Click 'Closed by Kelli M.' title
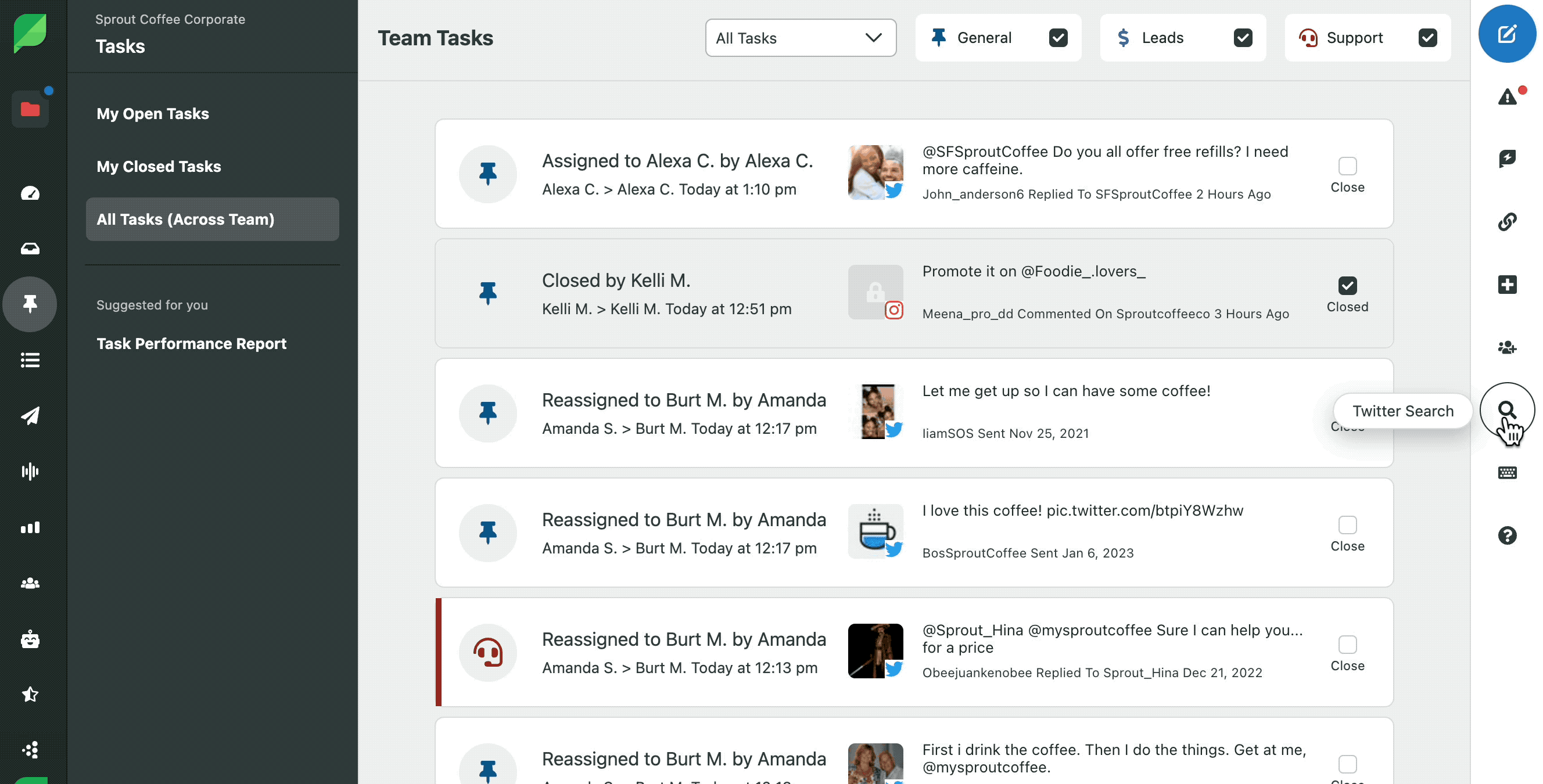The image size is (1543, 784). coord(616,280)
